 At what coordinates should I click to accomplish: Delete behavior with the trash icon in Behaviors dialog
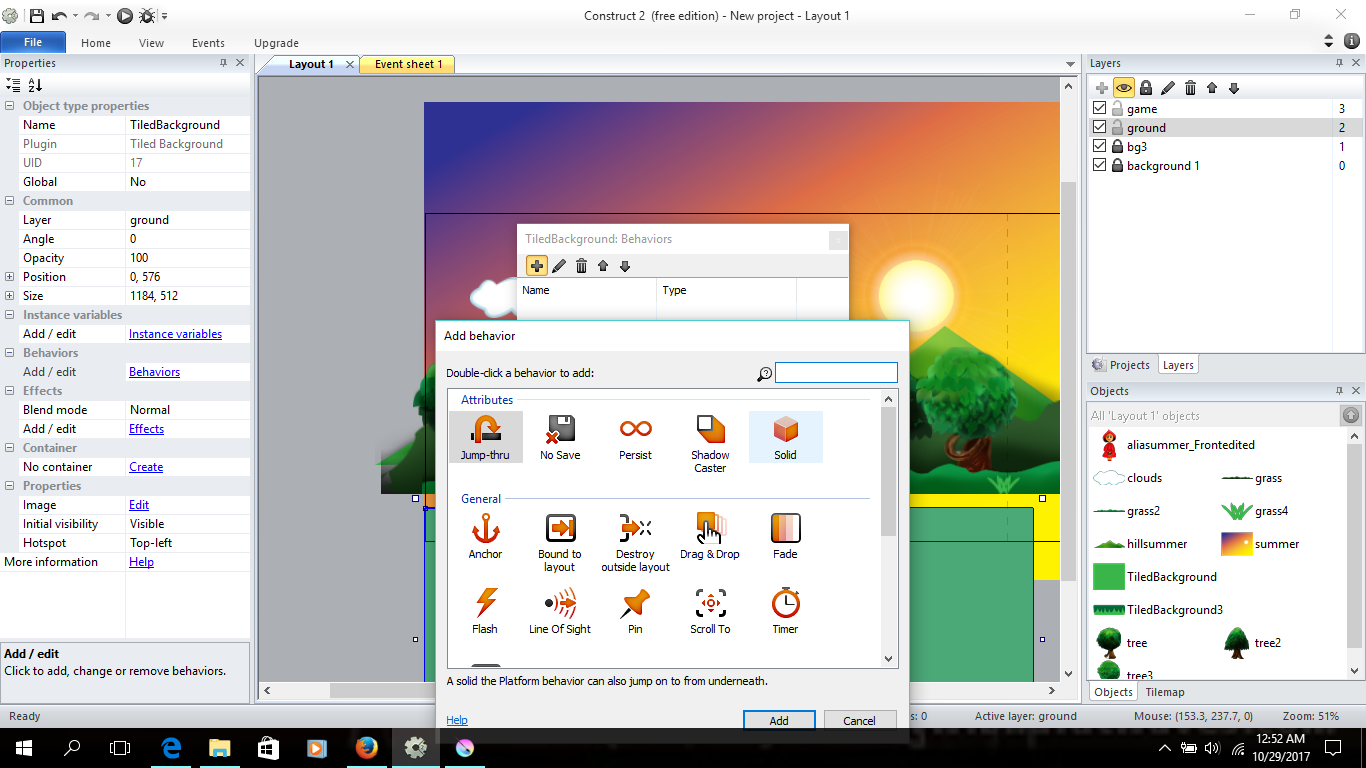[x=581, y=266]
